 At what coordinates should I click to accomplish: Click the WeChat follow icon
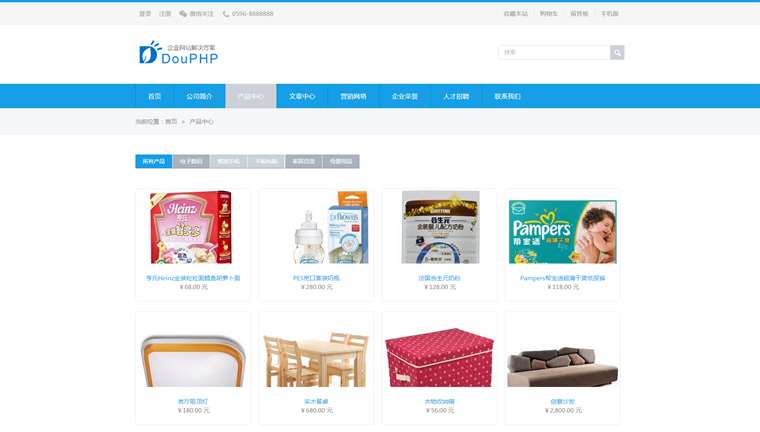(183, 14)
